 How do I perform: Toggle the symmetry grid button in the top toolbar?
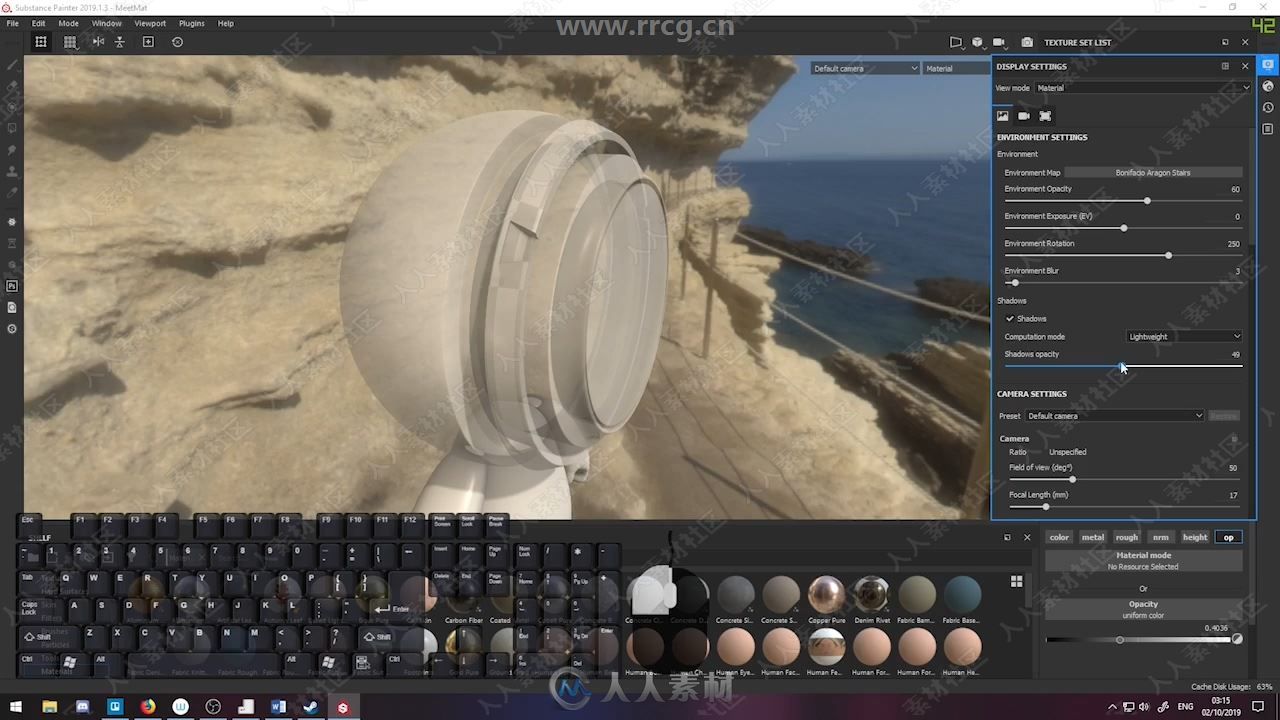tap(41, 42)
